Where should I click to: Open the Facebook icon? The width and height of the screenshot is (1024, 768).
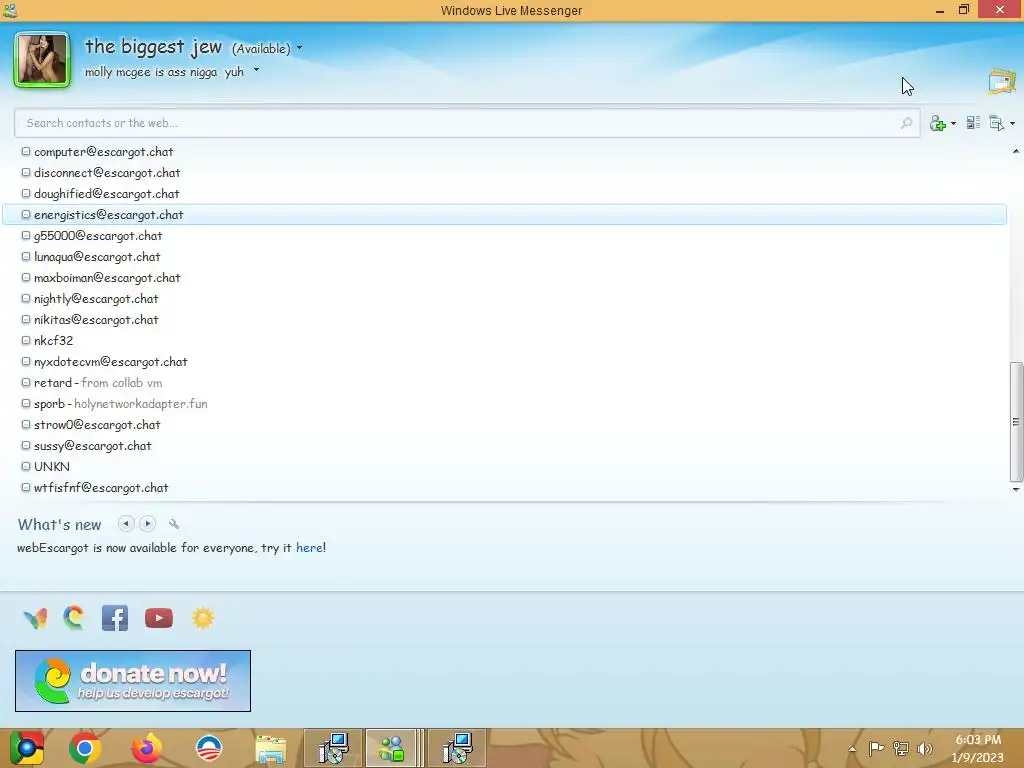point(115,618)
